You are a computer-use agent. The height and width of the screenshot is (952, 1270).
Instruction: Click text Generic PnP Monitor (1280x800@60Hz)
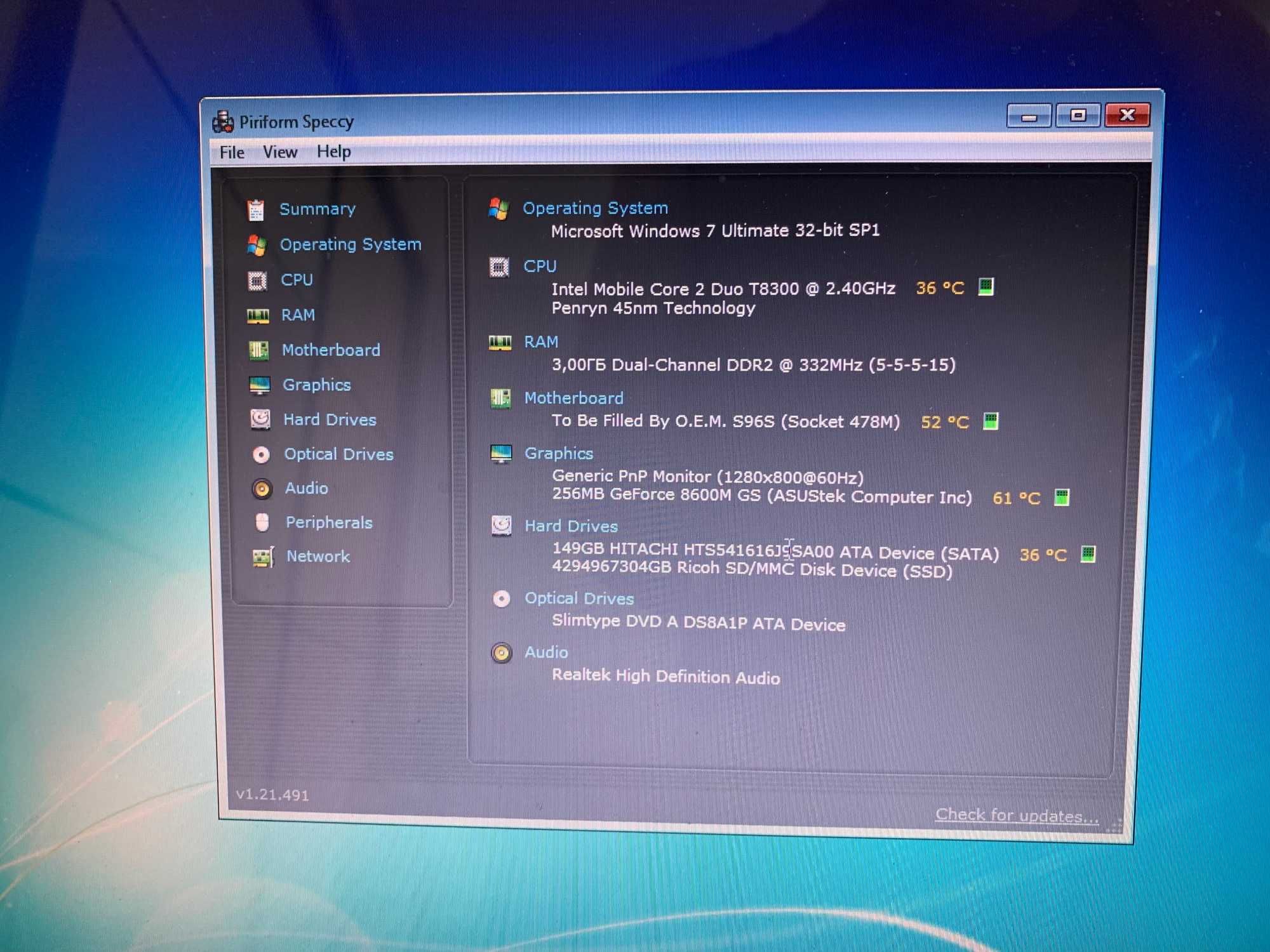click(x=708, y=477)
